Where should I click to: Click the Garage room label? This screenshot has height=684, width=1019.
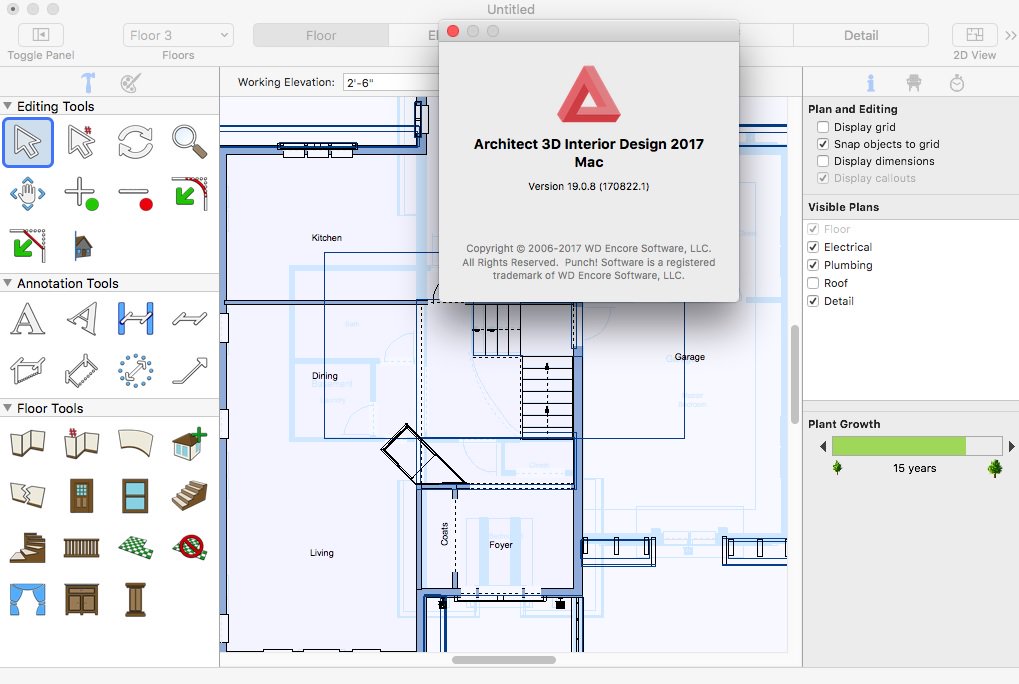(x=690, y=357)
